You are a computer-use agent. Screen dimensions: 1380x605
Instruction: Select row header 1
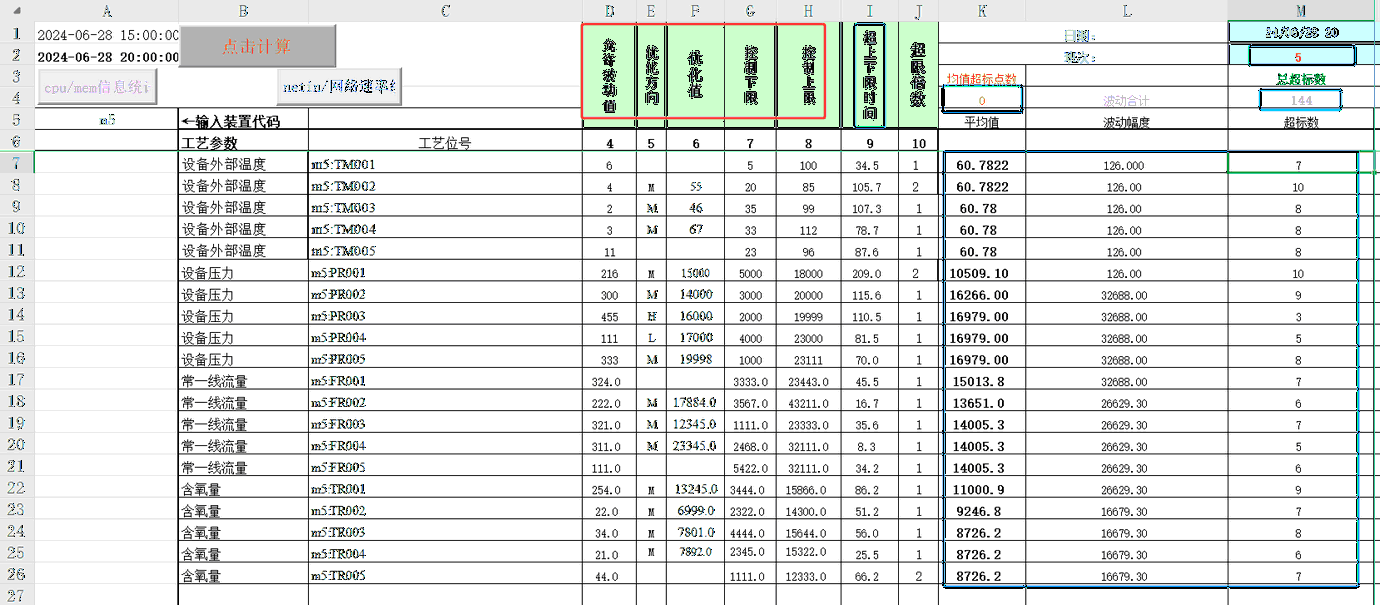click(17, 33)
